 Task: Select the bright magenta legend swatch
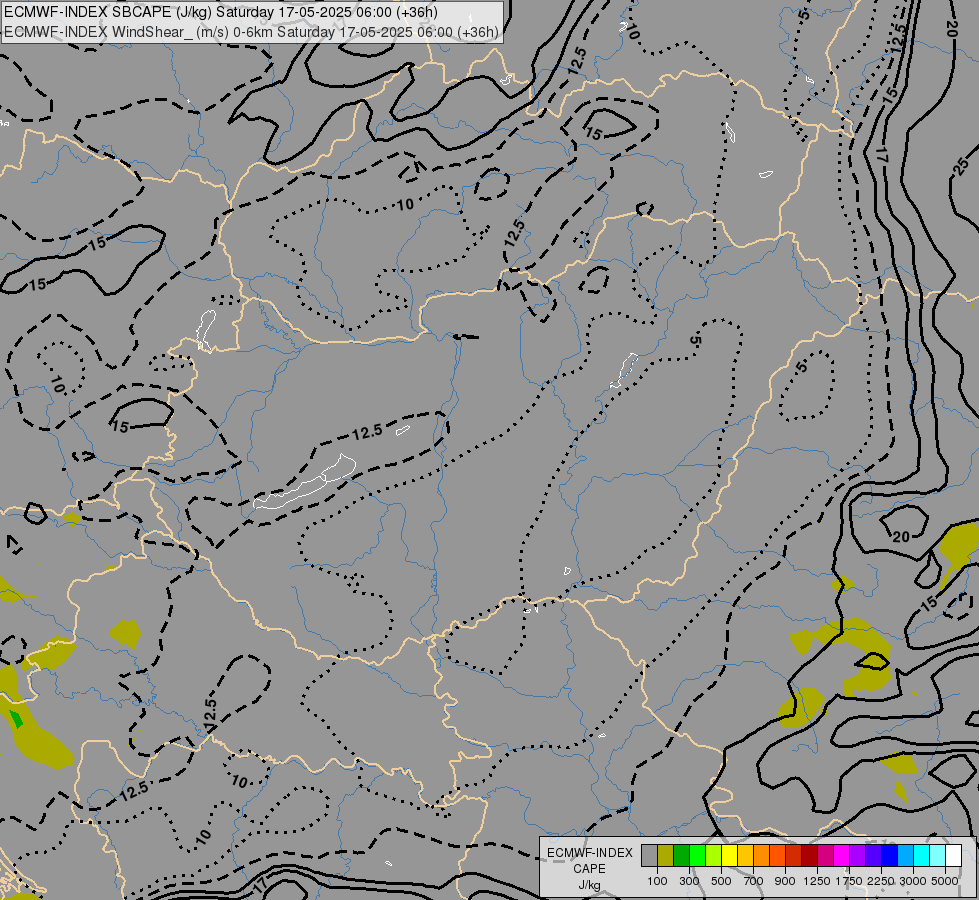click(x=842, y=855)
